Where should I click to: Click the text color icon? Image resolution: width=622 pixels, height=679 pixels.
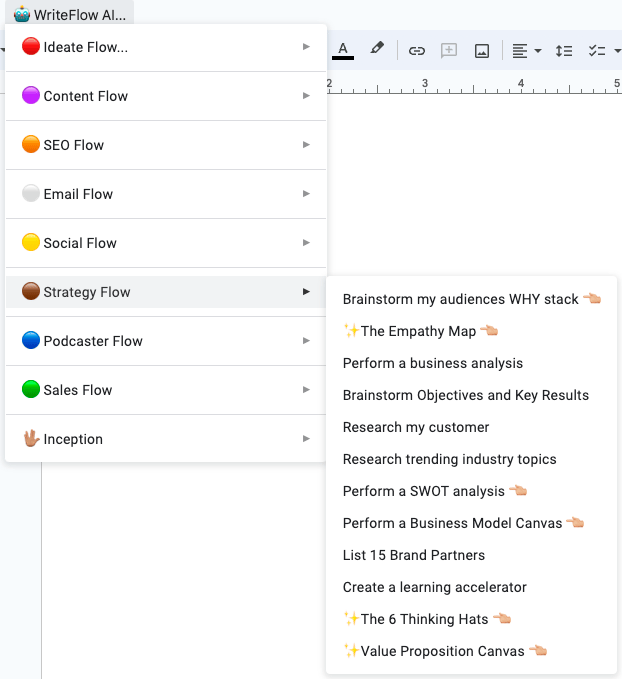343,51
